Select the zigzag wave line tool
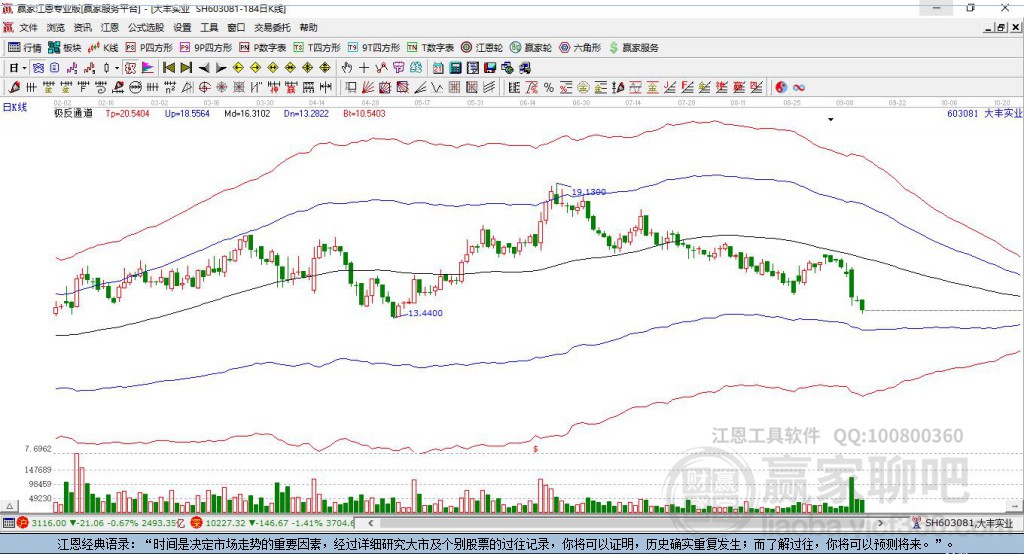1024x554 pixels. (437, 88)
